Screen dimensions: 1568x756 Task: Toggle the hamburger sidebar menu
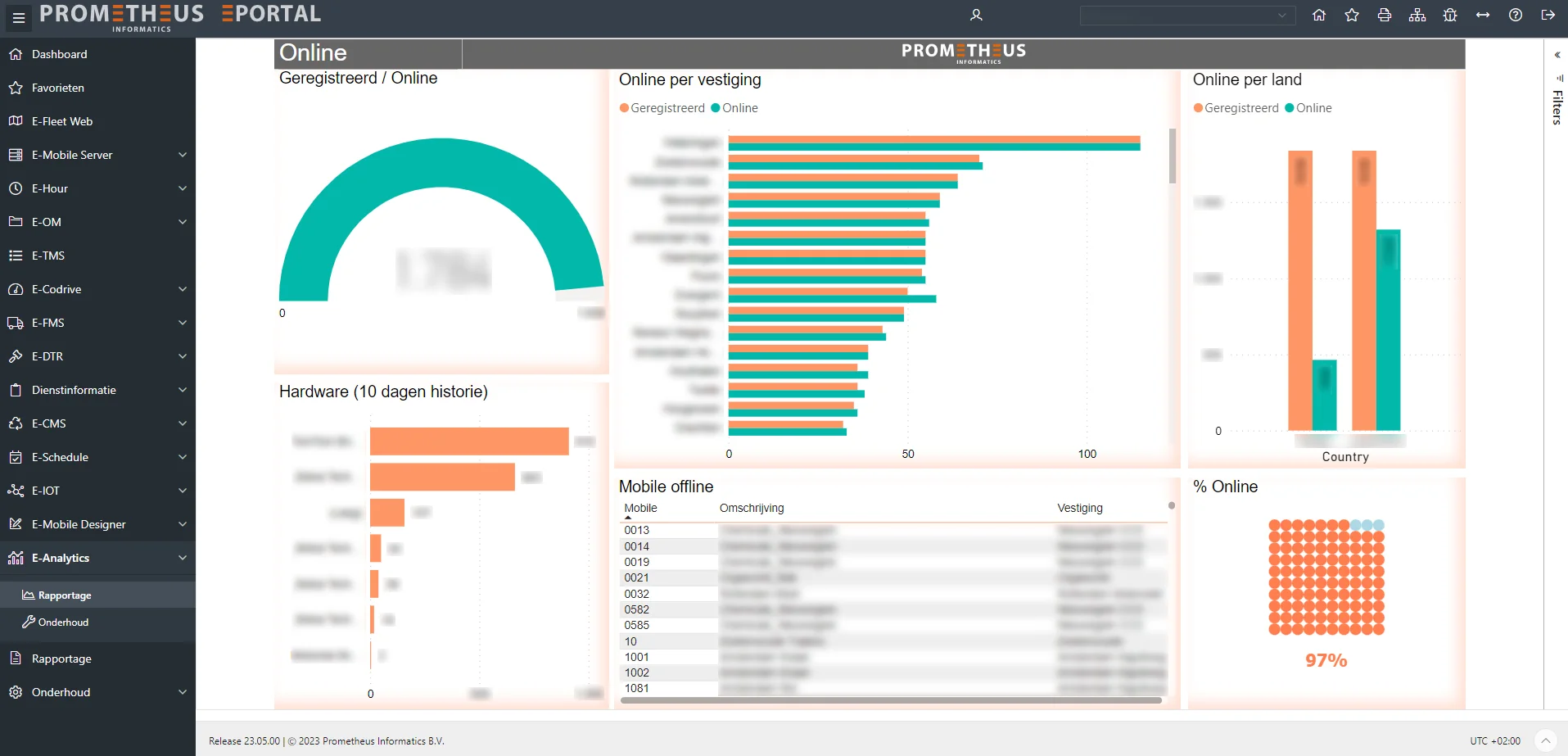pyautogui.click(x=19, y=17)
